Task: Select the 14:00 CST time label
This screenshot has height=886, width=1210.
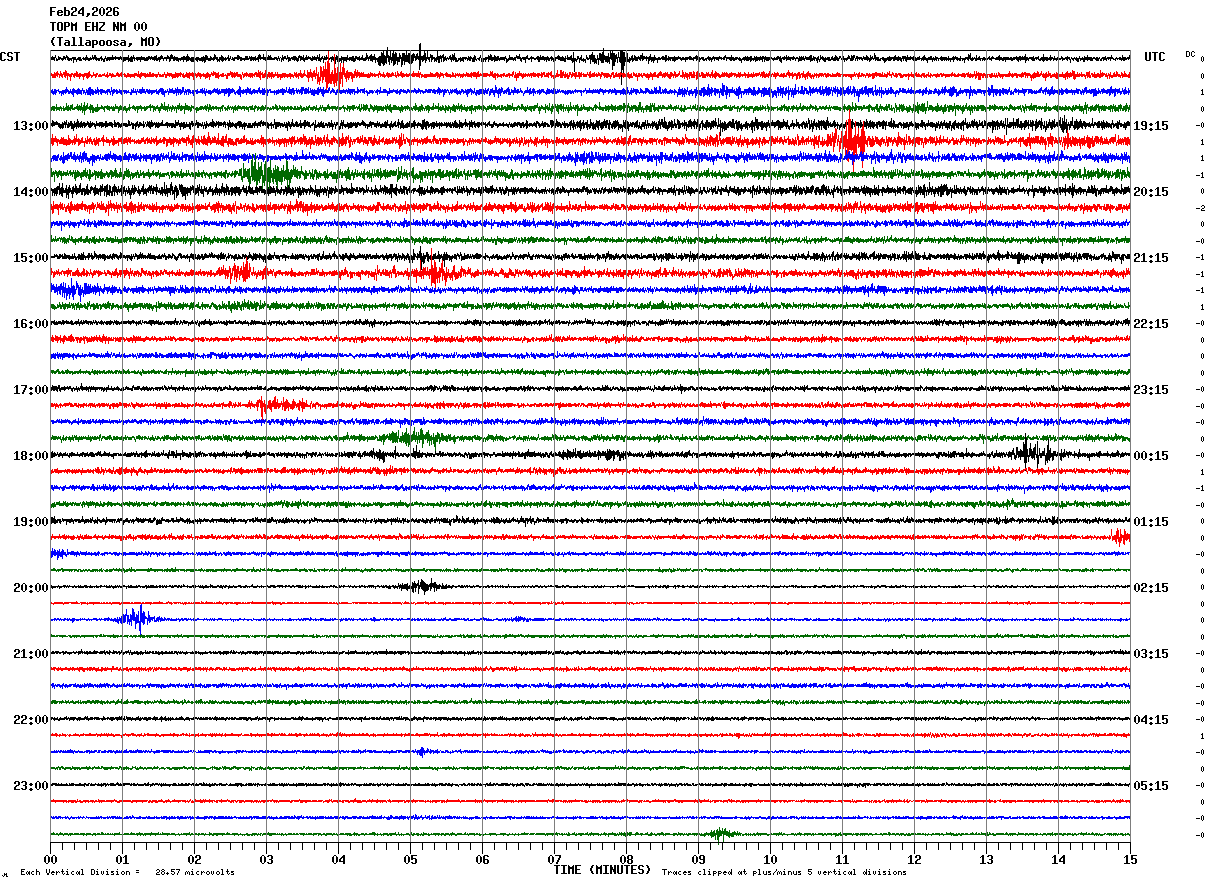Action: 30,192
